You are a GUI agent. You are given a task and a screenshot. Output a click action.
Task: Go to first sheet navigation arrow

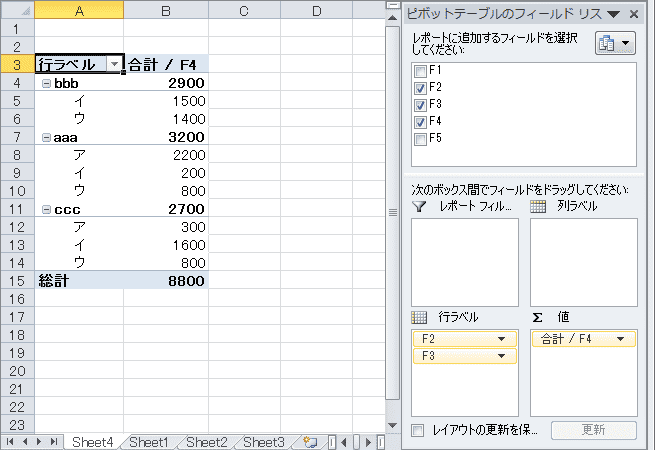[10, 442]
